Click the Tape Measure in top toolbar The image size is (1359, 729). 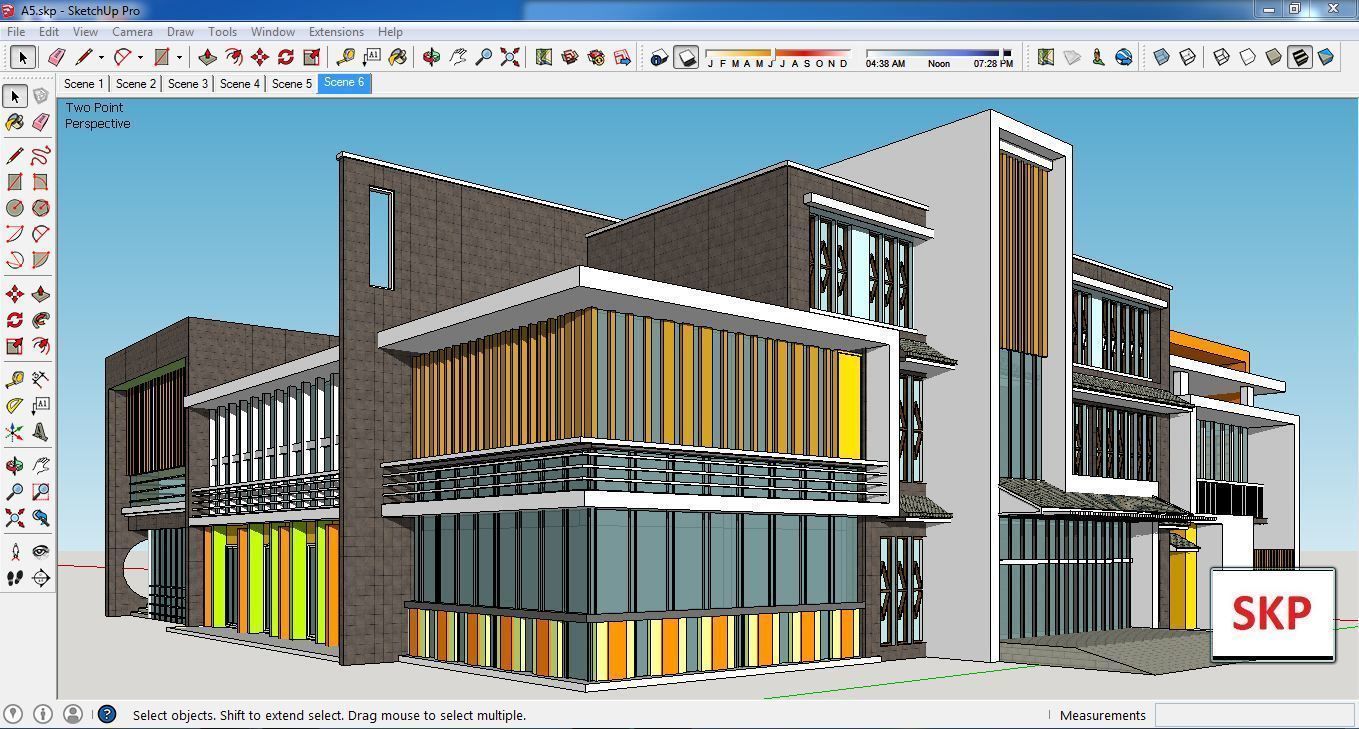click(x=346, y=57)
